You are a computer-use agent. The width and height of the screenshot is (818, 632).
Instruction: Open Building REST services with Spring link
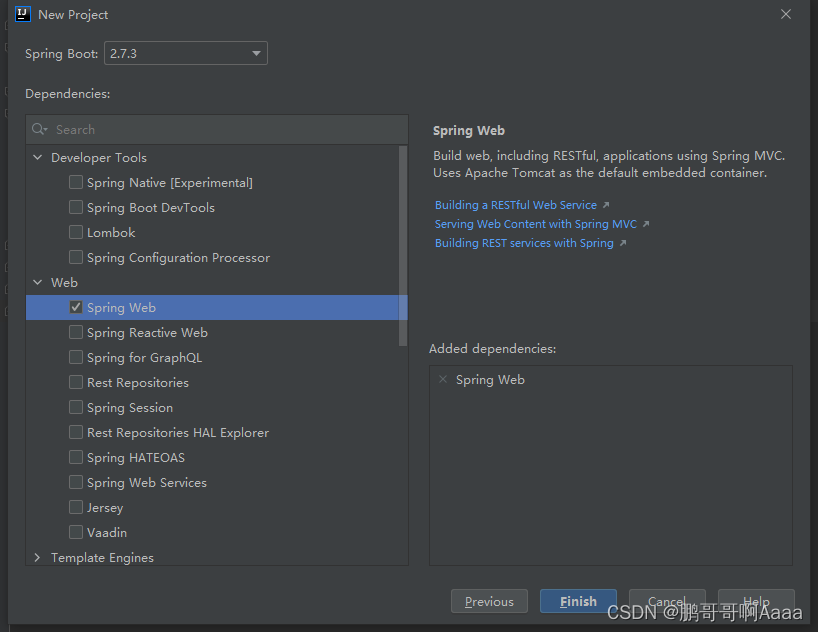(524, 243)
